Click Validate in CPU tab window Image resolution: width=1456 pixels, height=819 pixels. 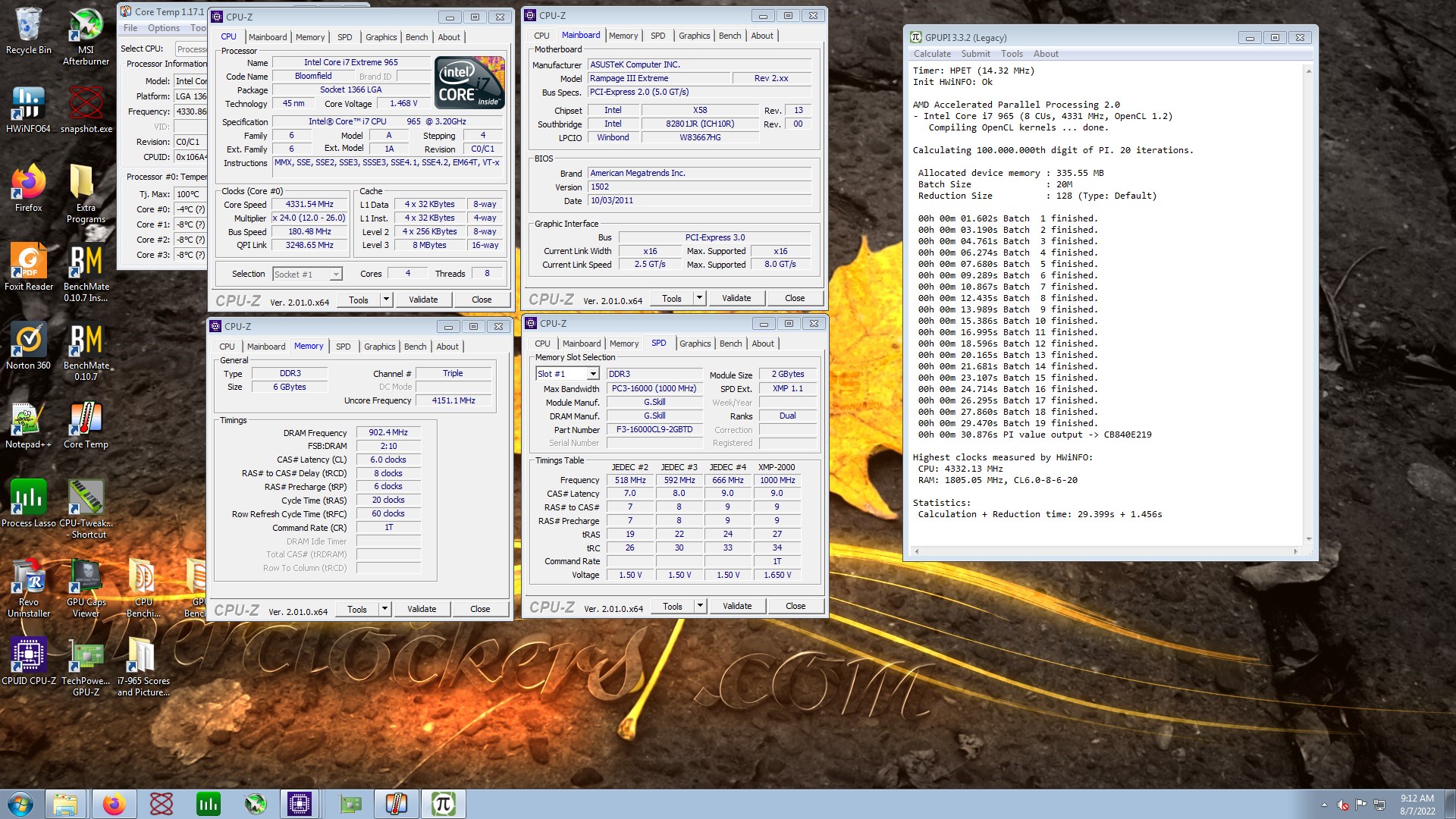tap(423, 300)
